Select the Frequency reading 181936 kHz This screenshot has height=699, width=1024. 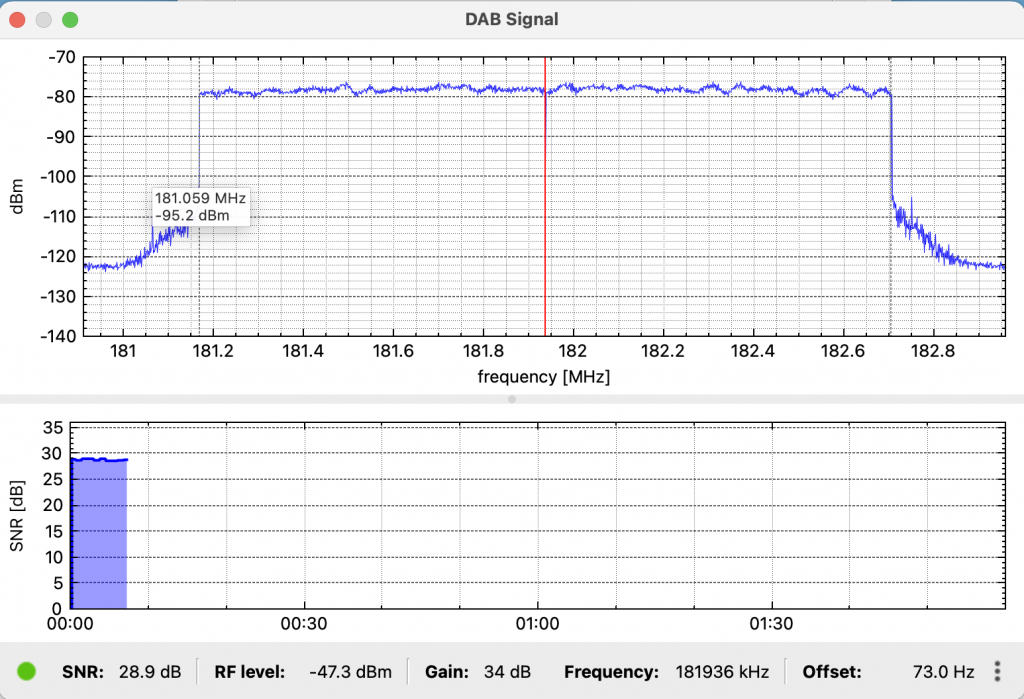722,672
